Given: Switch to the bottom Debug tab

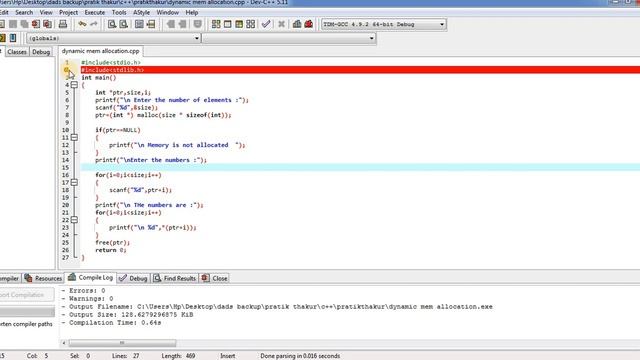Looking at the screenshot, I should 133,278.
